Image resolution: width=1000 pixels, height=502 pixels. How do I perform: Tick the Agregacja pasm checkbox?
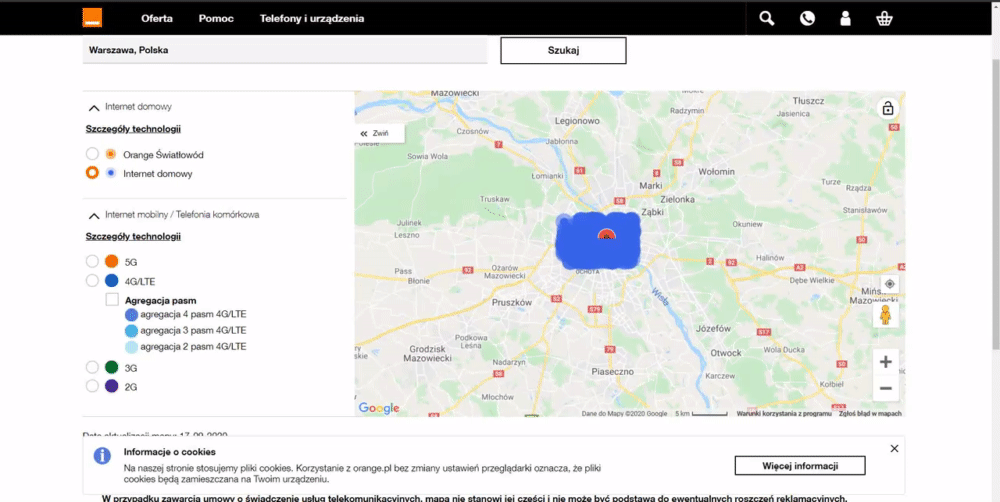[x=112, y=300]
